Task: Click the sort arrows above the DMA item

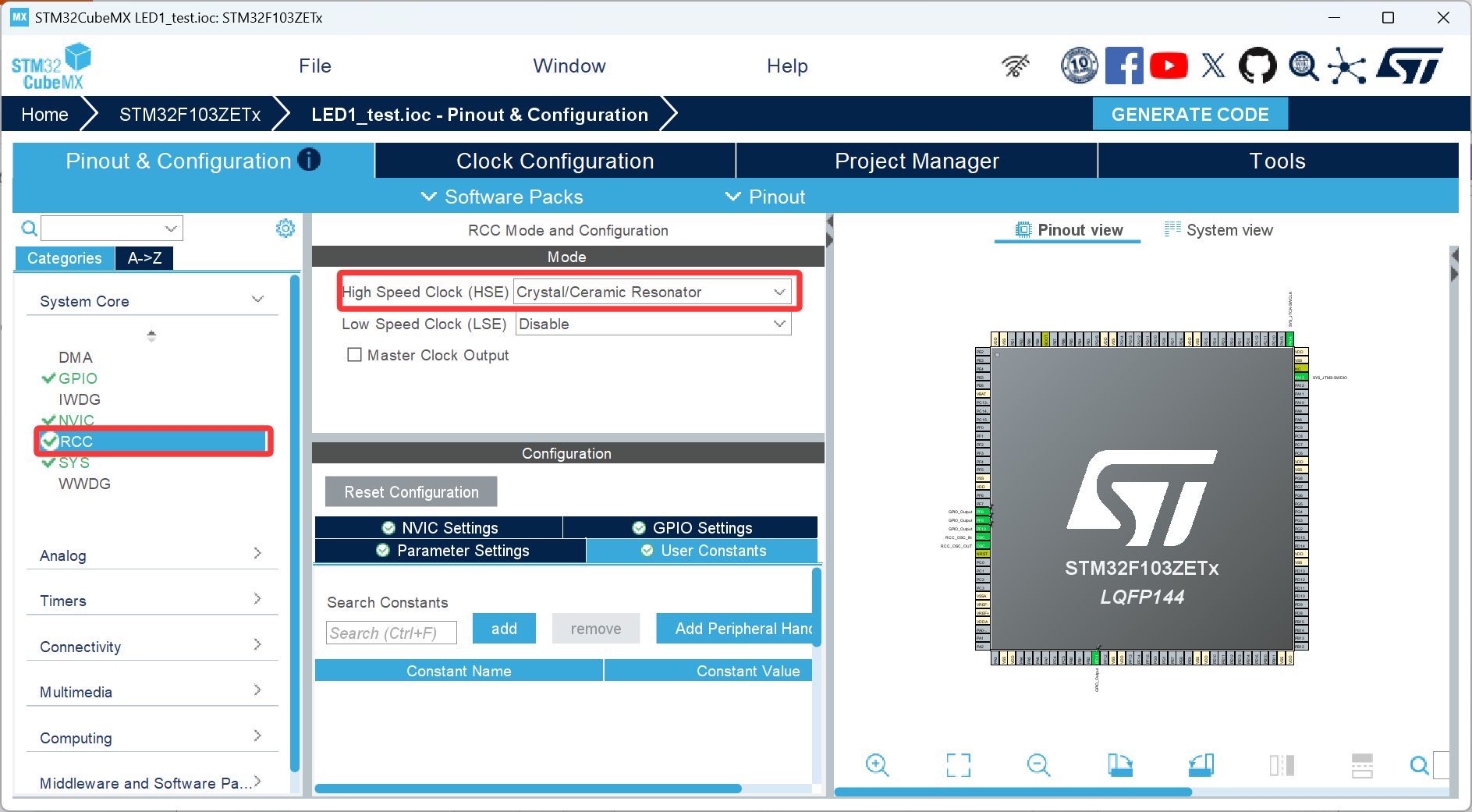Action: (151, 335)
